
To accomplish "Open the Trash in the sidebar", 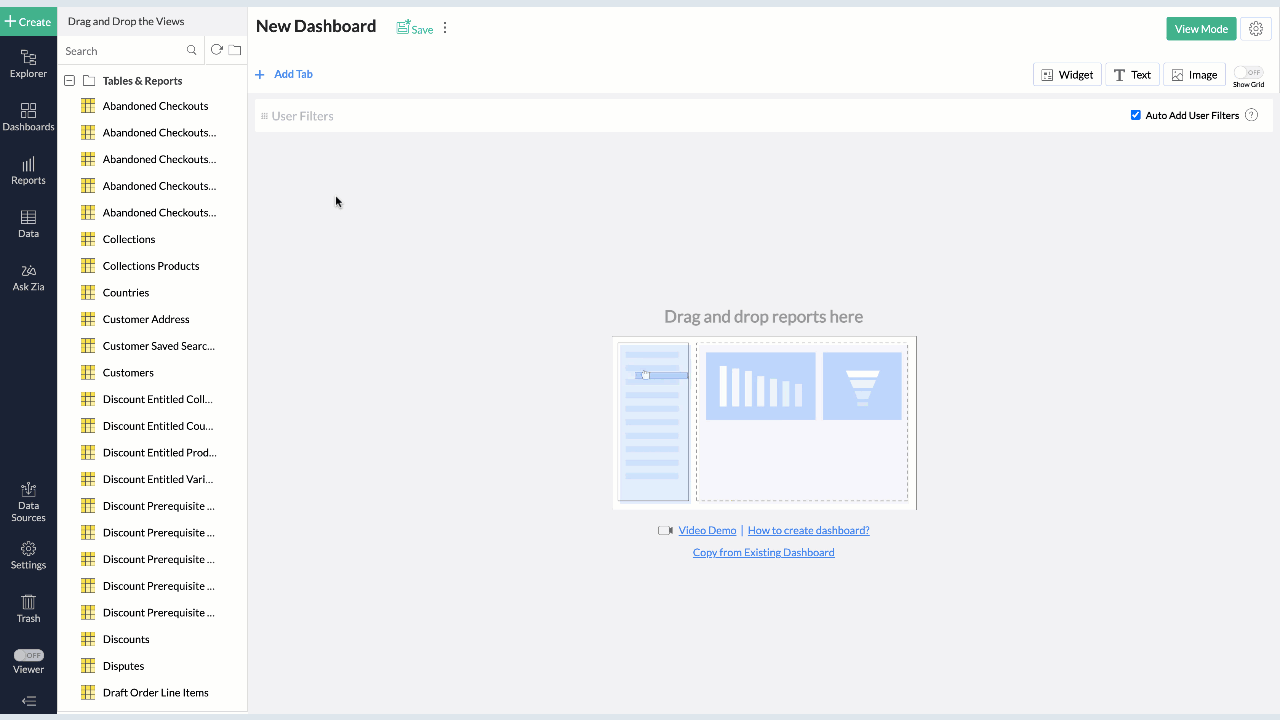I will 28,608.
